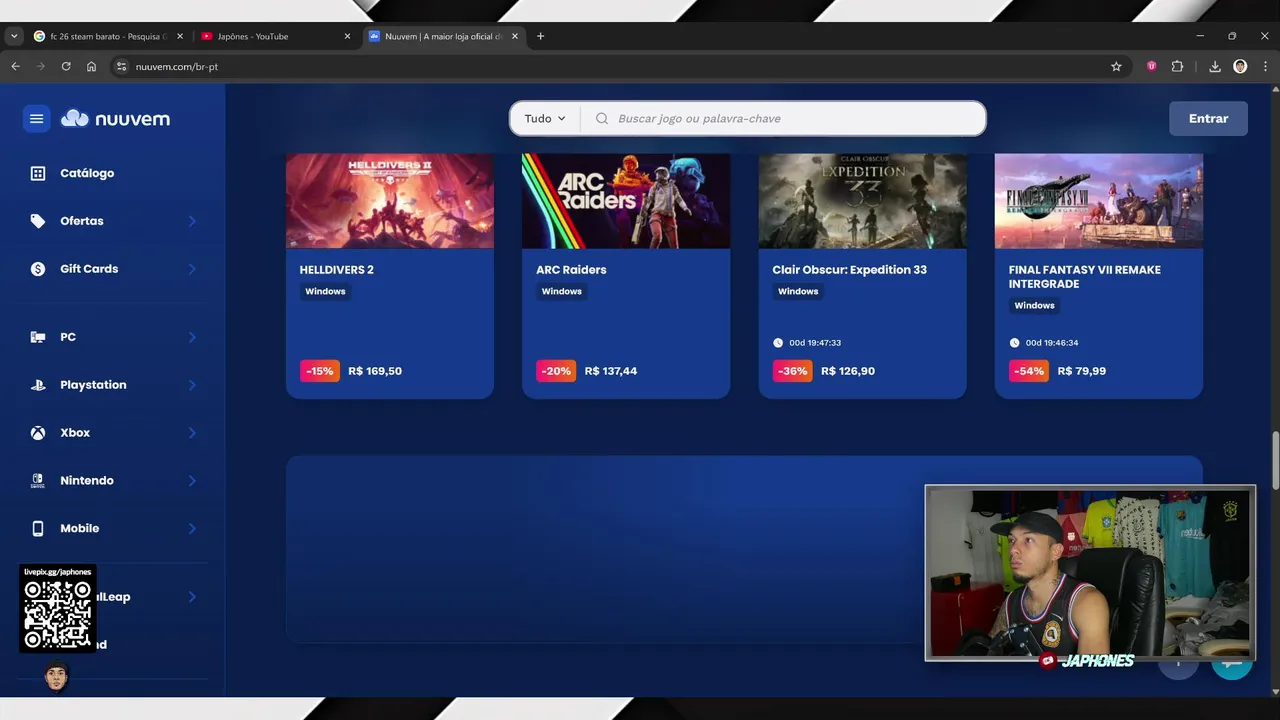Image resolution: width=1280 pixels, height=720 pixels.
Task: Open a new browser tab
Action: [x=540, y=36]
